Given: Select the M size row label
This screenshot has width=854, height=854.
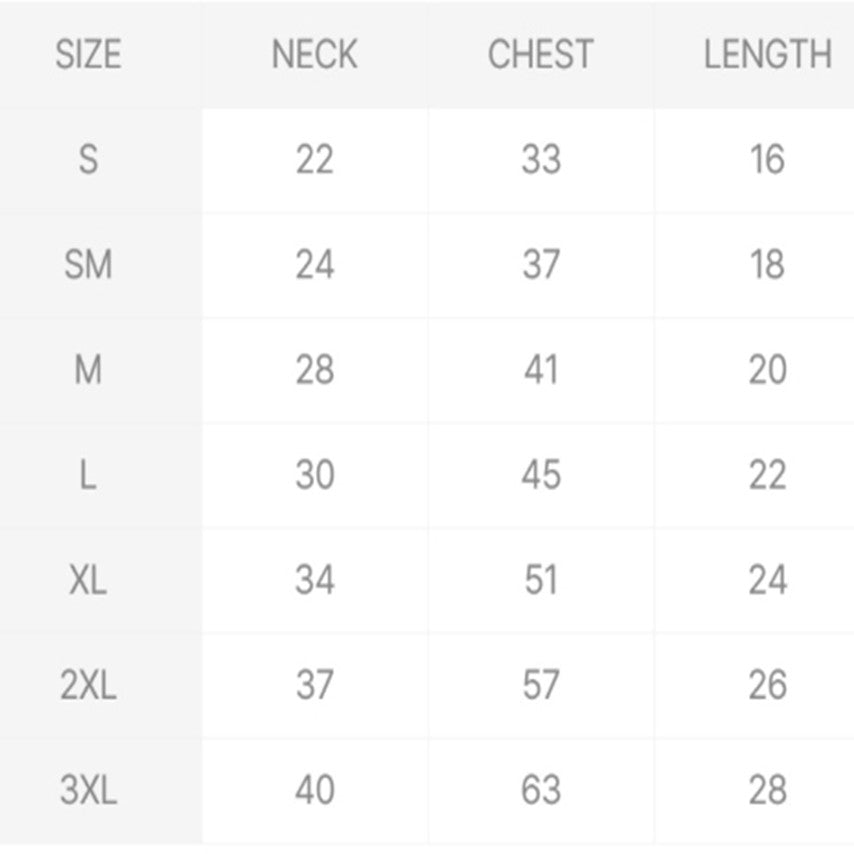Looking at the screenshot, I should click(x=89, y=370).
